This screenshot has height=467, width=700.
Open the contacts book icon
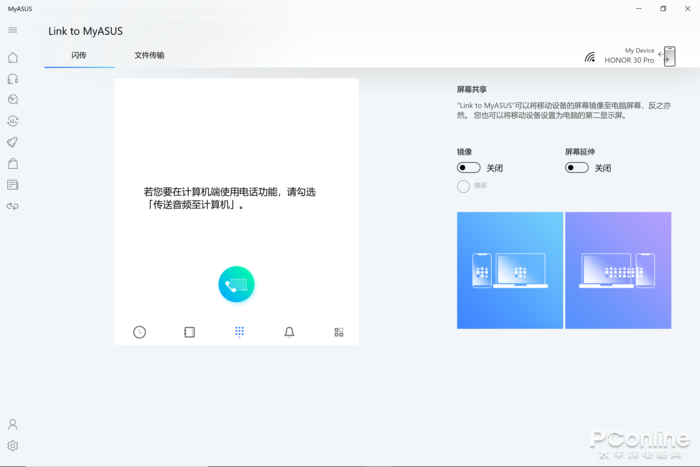pyautogui.click(x=190, y=332)
